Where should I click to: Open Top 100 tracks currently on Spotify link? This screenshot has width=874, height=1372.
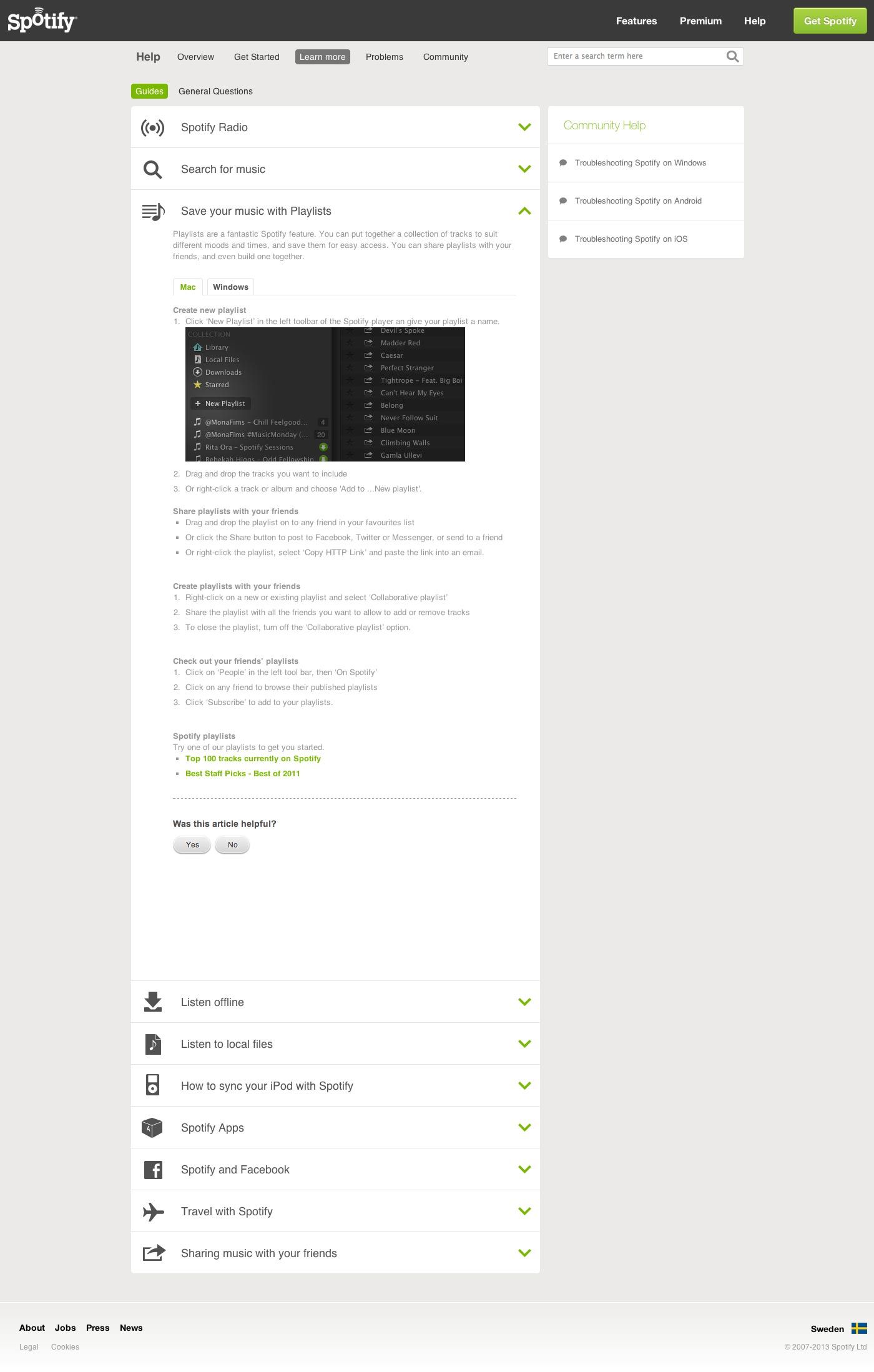(x=253, y=759)
